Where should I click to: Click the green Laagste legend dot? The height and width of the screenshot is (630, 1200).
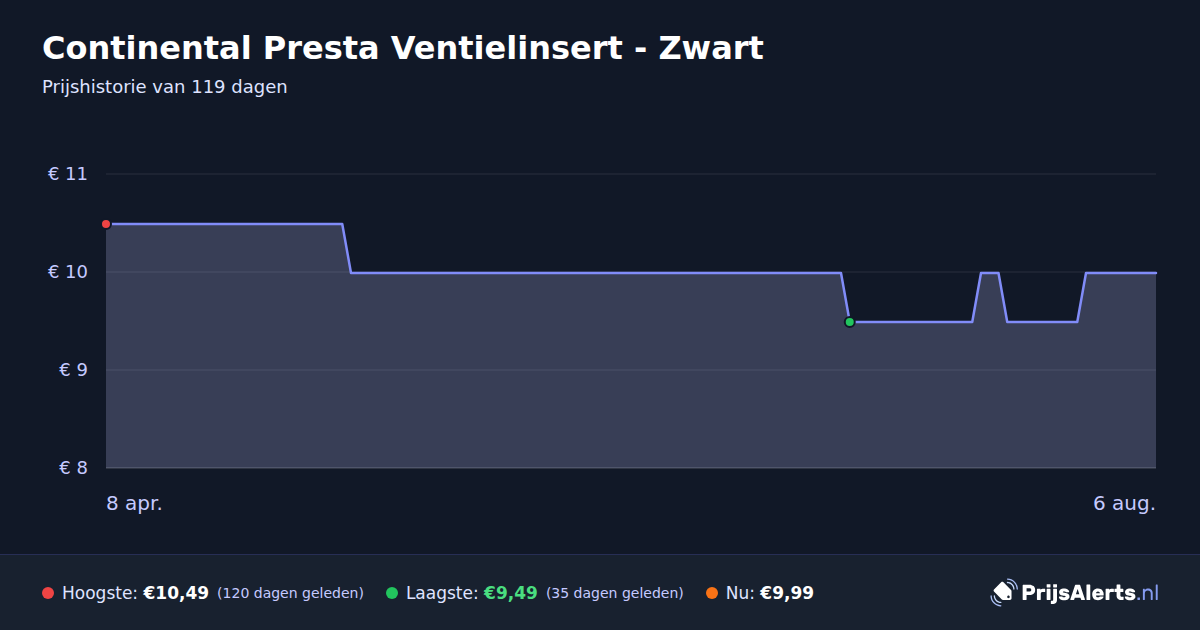click(x=392, y=593)
